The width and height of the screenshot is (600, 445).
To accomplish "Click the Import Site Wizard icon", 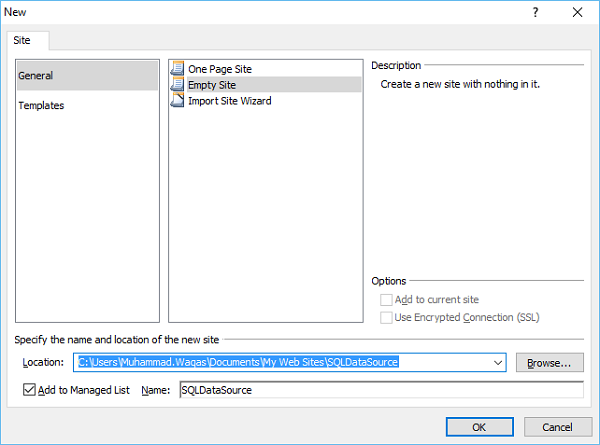I will pos(178,101).
